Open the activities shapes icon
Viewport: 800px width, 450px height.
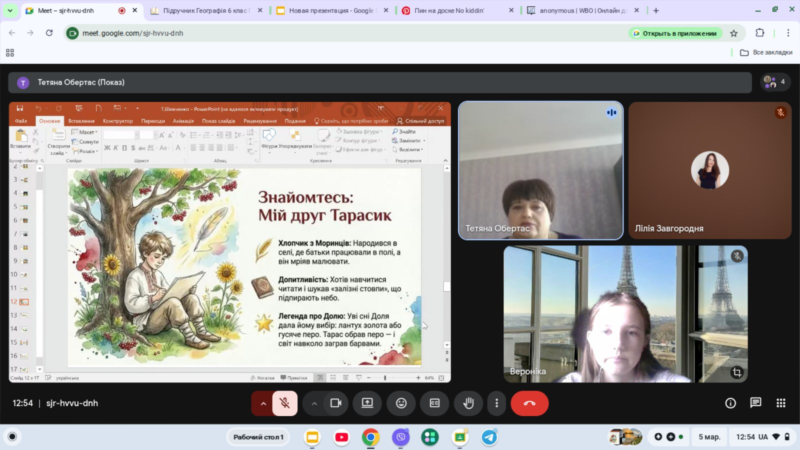point(779,403)
